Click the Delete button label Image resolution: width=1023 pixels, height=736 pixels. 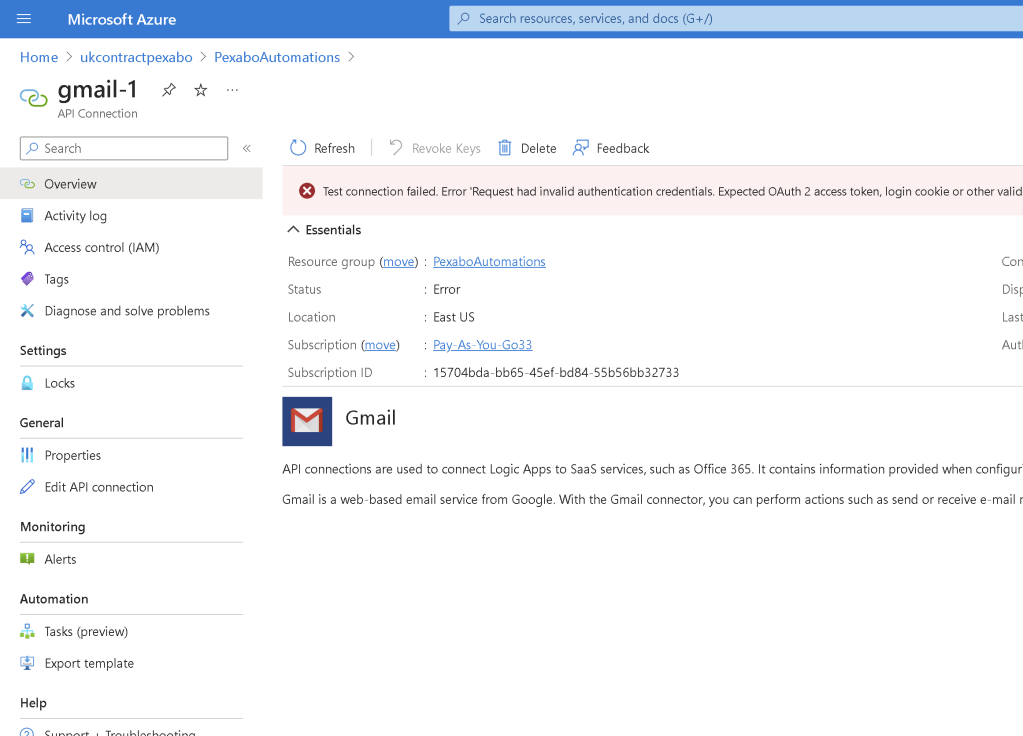tap(538, 148)
